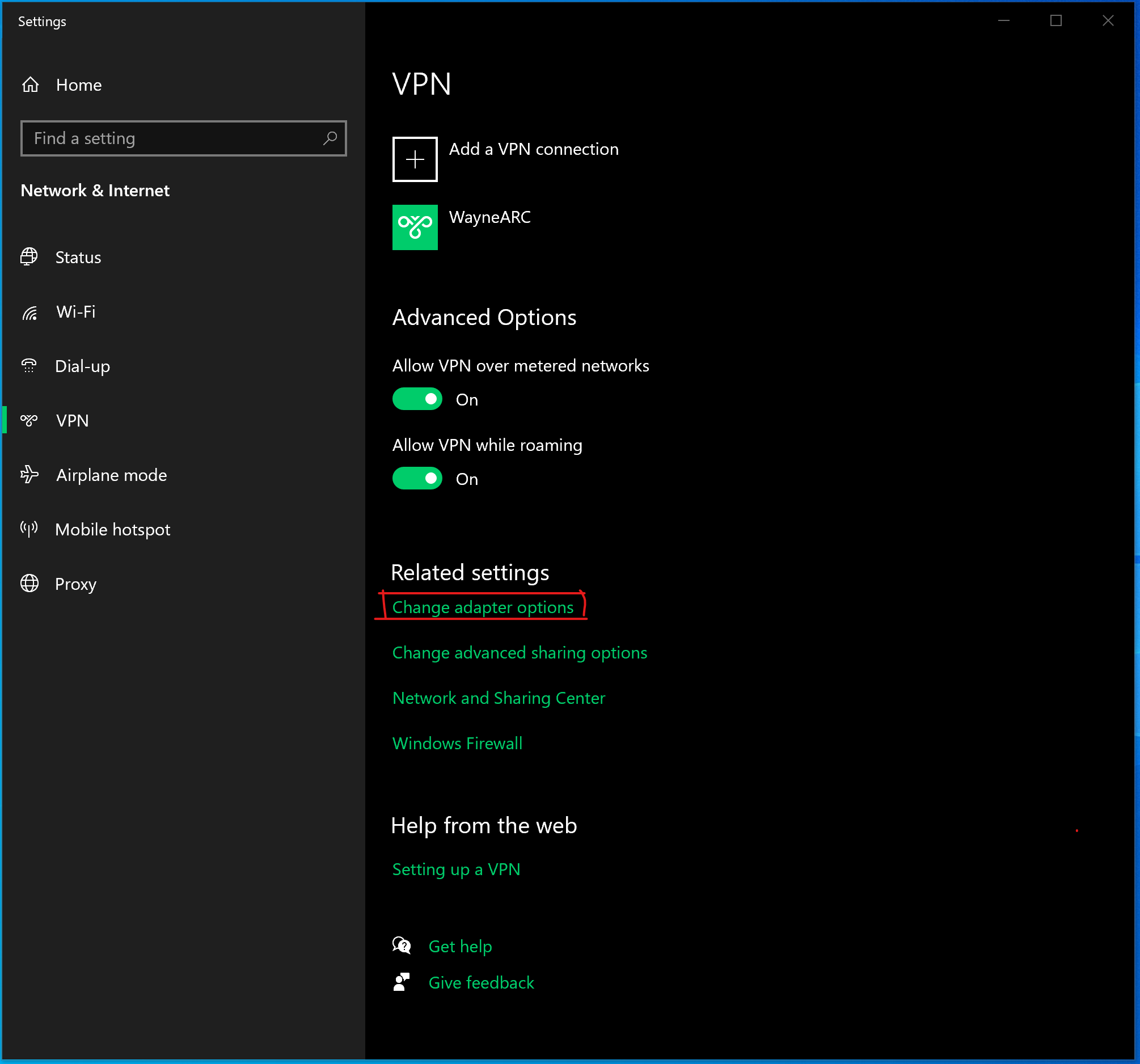1140x1064 pixels.
Task: Click the Home house icon
Action: tap(31, 85)
